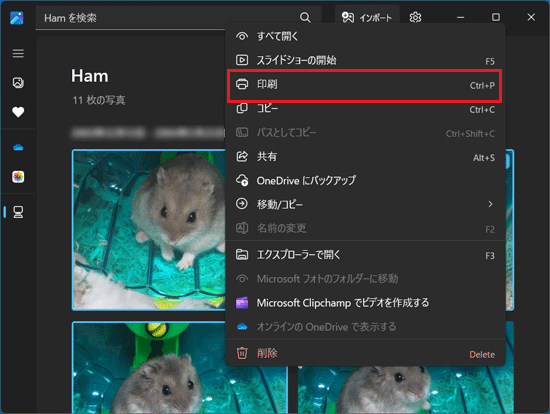Click the Ham folder title
Screen dimensions: 550x414
click(x=90, y=76)
